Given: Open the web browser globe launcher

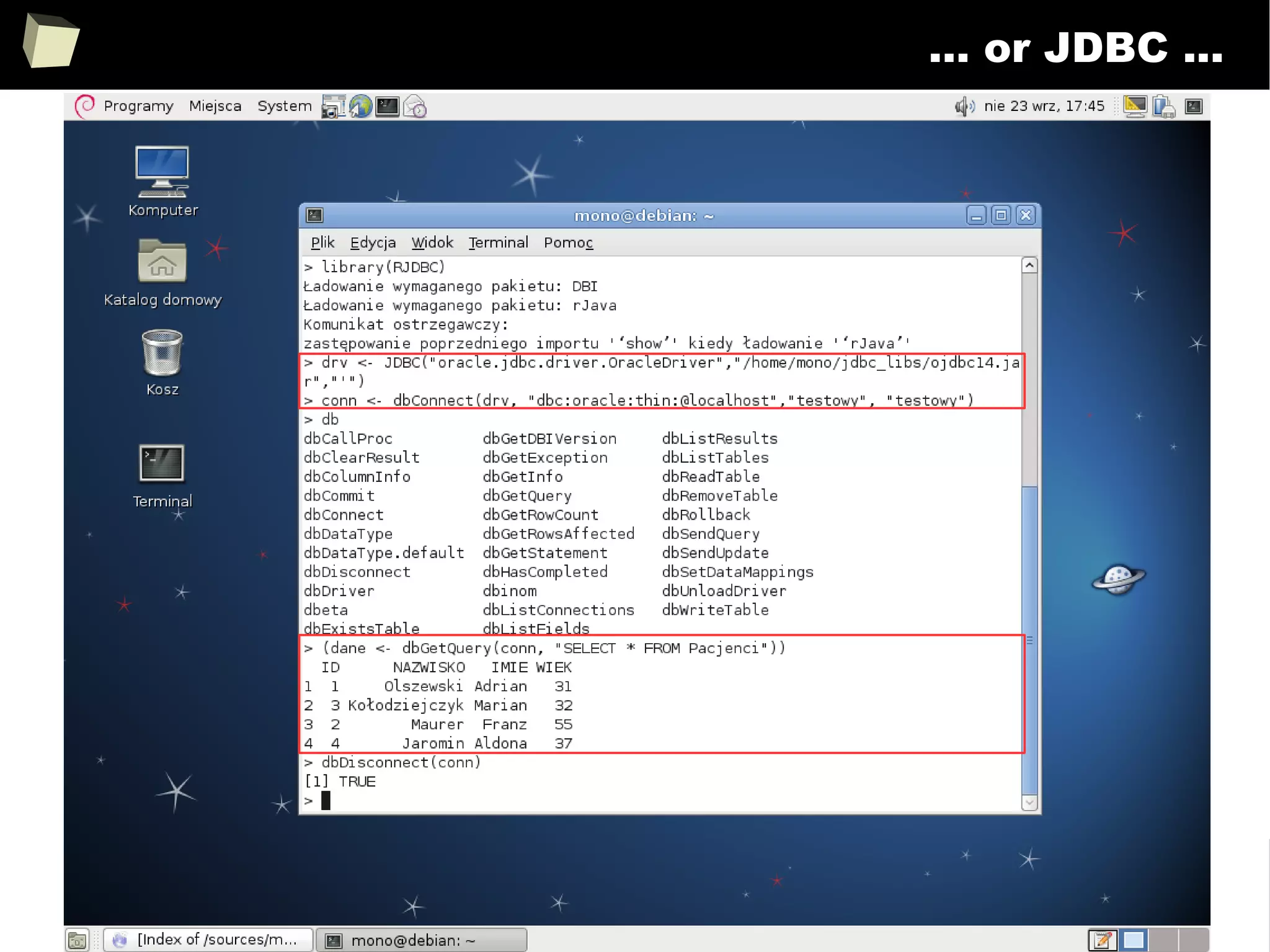Looking at the screenshot, I should (360, 107).
